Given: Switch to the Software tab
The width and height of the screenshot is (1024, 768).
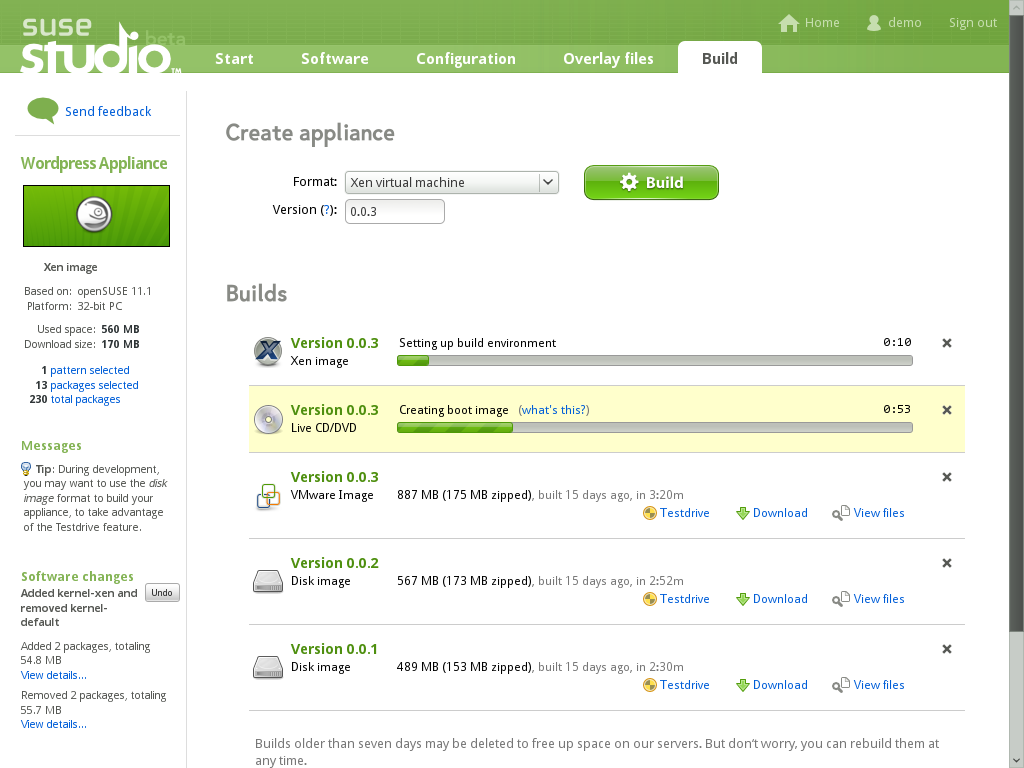Looking at the screenshot, I should click(334, 58).
